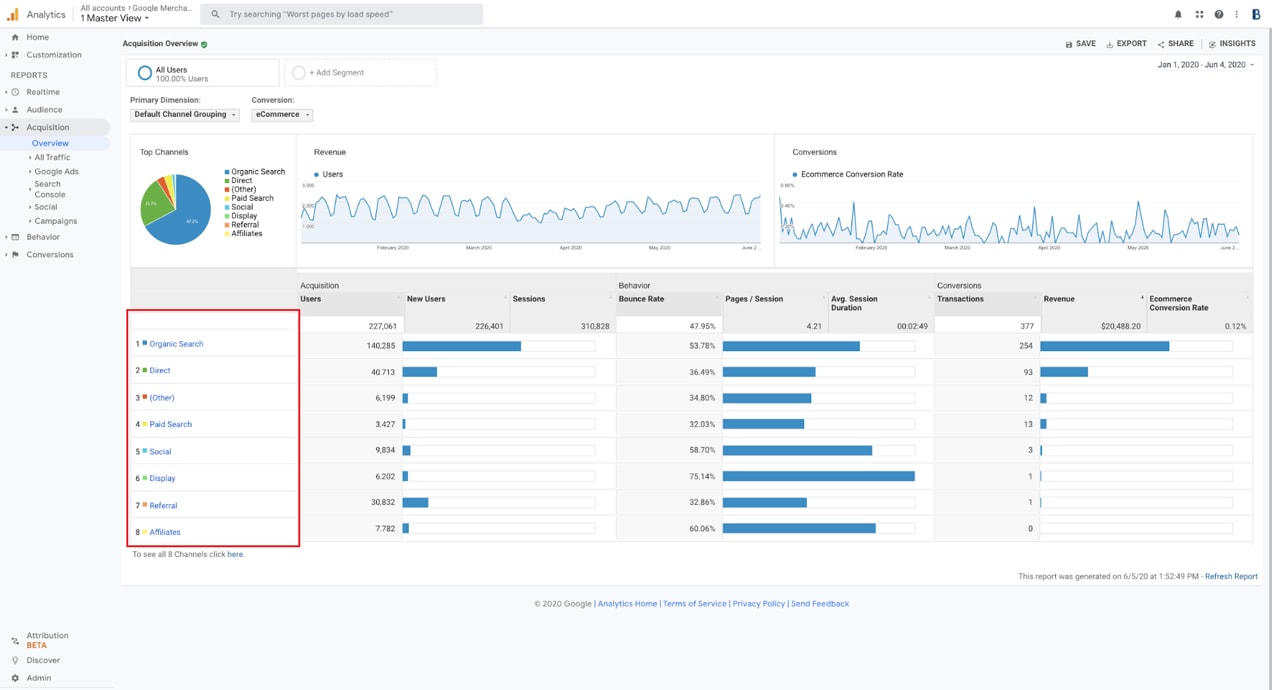
Task: Expand the Jan 1 - Jun 4 date range picker
Action: 1204,64
